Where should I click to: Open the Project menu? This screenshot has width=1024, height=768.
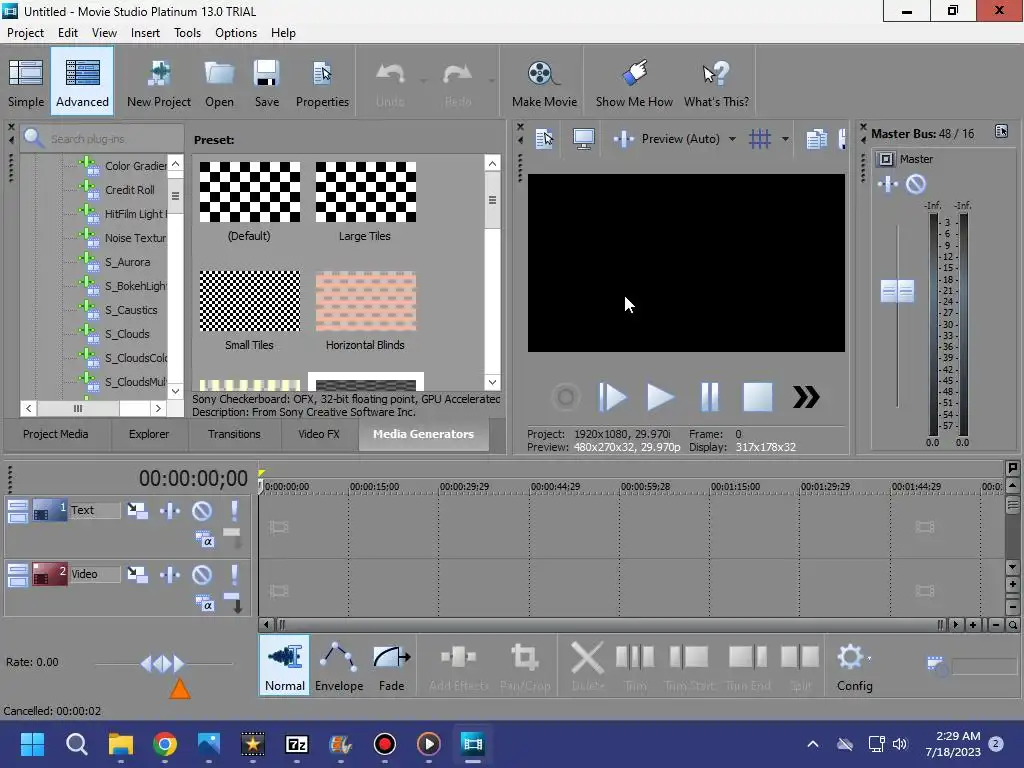(x=25, y=33)
